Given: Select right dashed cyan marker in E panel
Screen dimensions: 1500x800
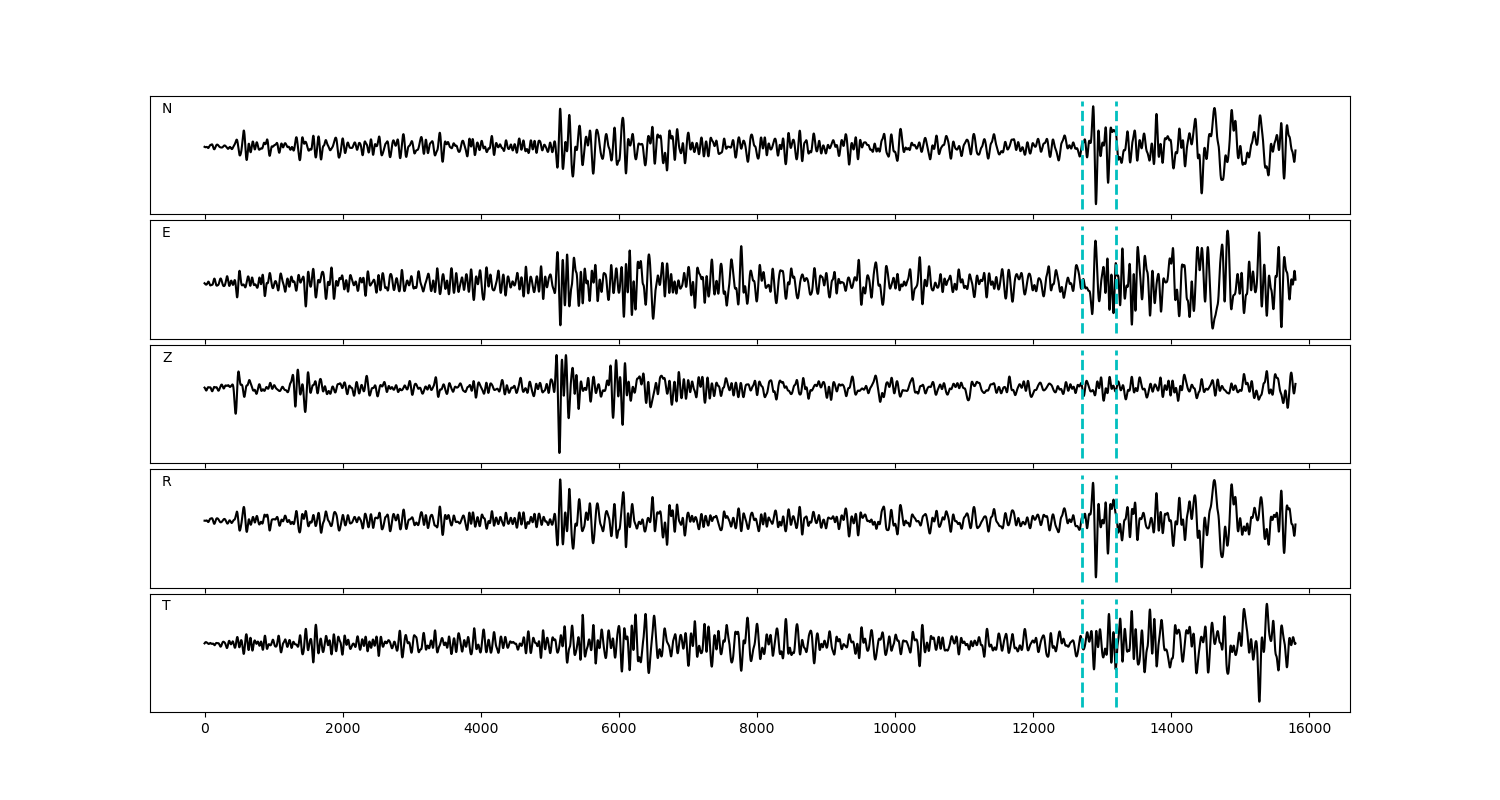Looking at the screenshot, I should tap(1116, 250).
